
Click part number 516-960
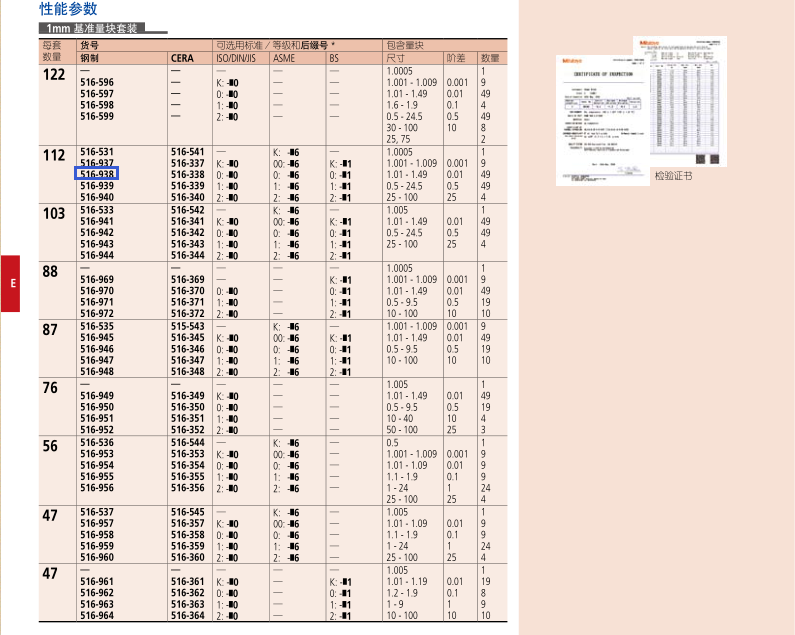(x=97, y=557)
